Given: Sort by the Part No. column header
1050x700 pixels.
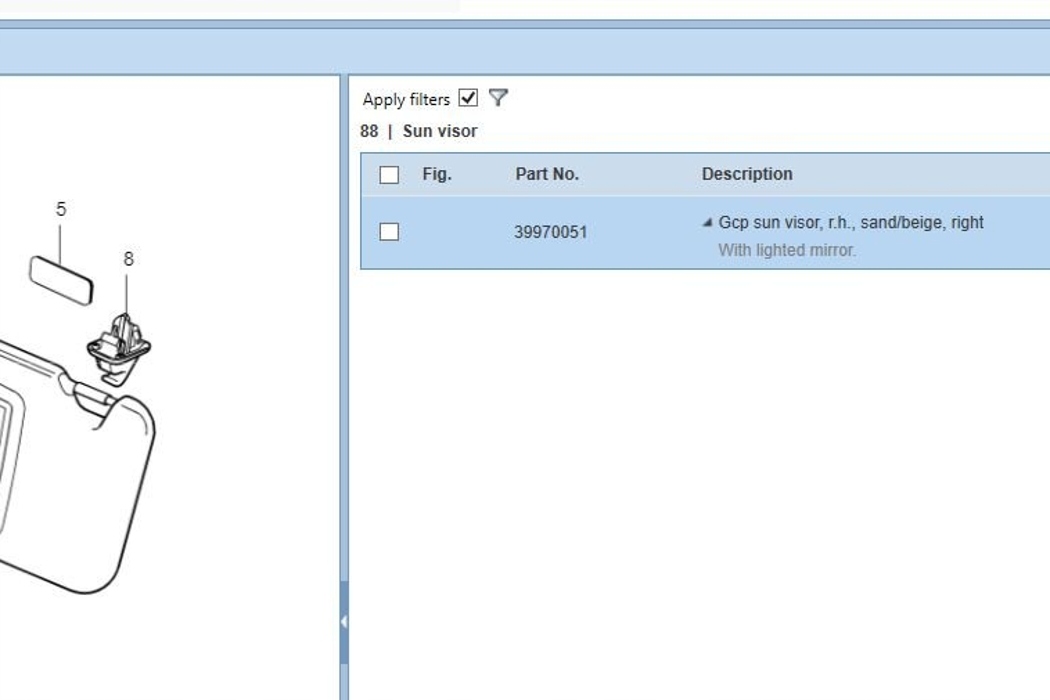Looking at the screenshot, I should click(546, 174).
